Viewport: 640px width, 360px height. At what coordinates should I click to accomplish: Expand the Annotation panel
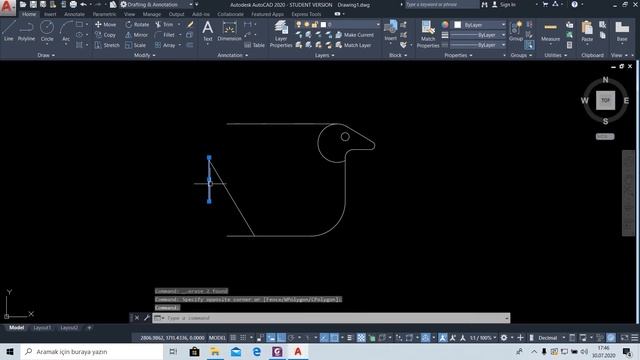point(233,55)
